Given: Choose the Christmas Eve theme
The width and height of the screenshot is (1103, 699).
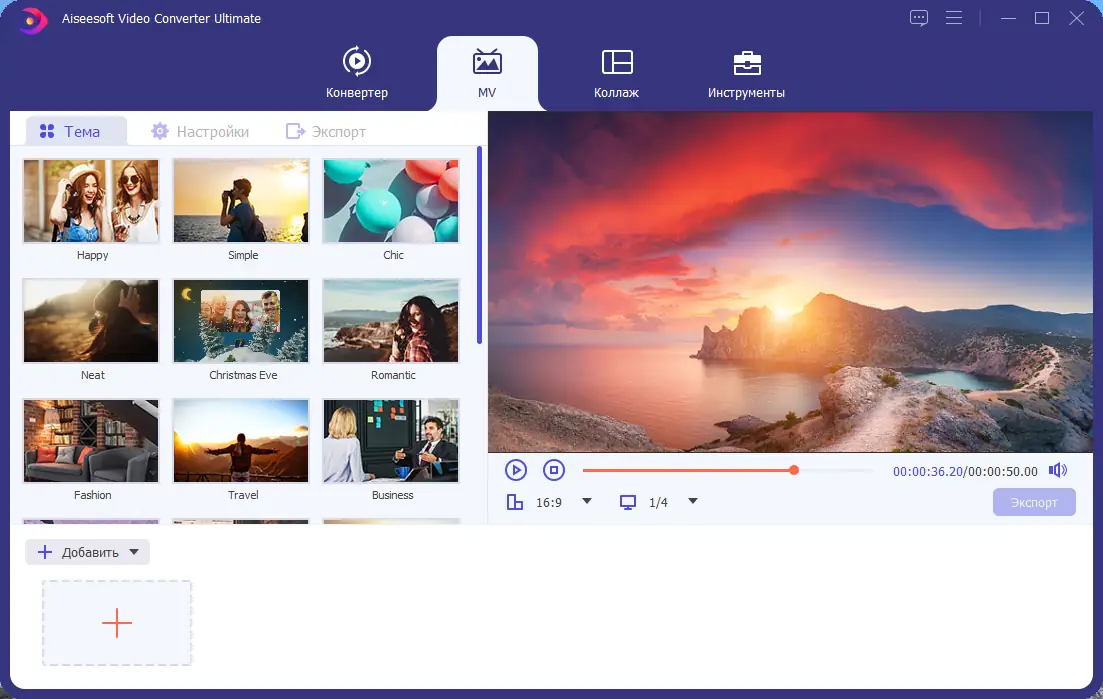Looking at the screenshot, I should point(241,321).
